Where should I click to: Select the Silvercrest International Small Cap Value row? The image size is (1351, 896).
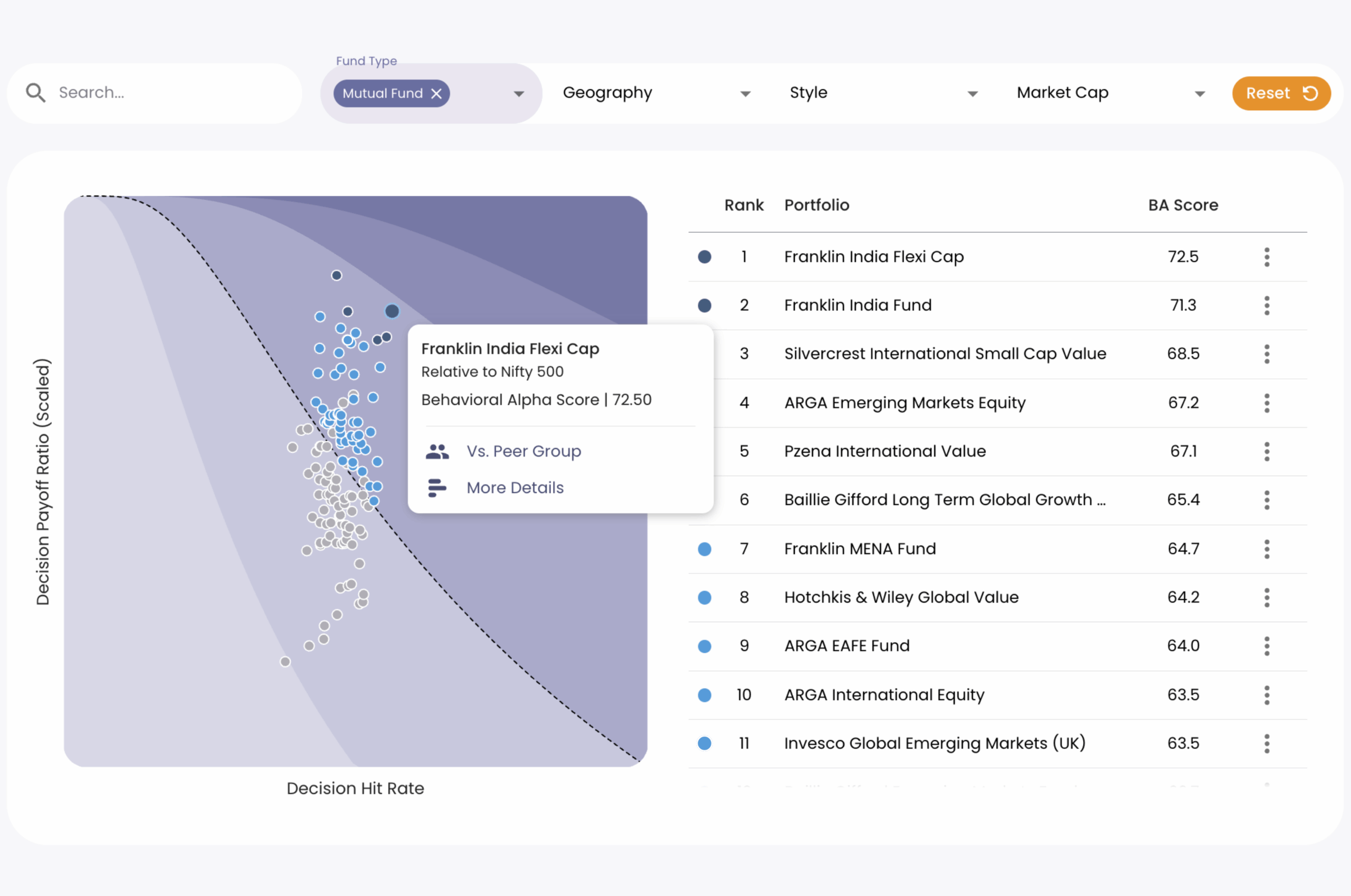(x=945, y=354)
